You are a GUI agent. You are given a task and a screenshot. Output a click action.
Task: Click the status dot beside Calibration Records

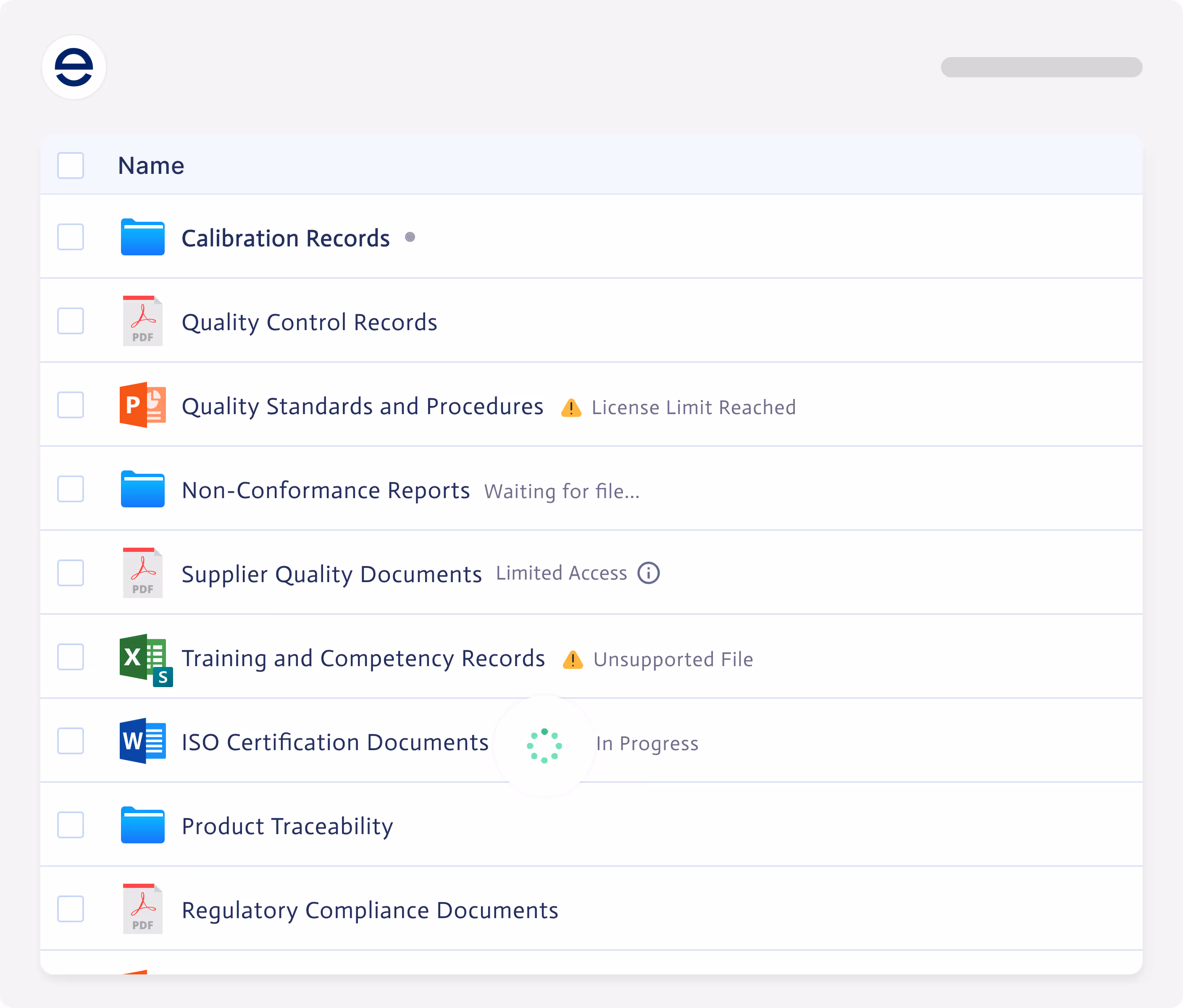[410, 237]
